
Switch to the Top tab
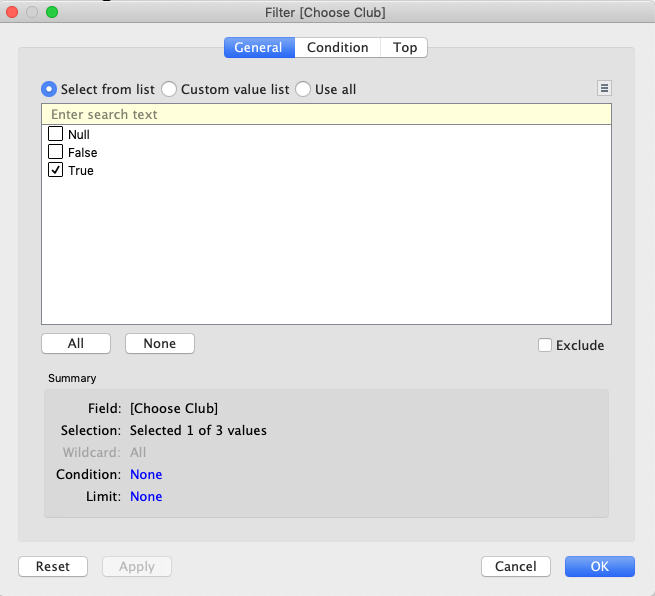coord(404,47)
